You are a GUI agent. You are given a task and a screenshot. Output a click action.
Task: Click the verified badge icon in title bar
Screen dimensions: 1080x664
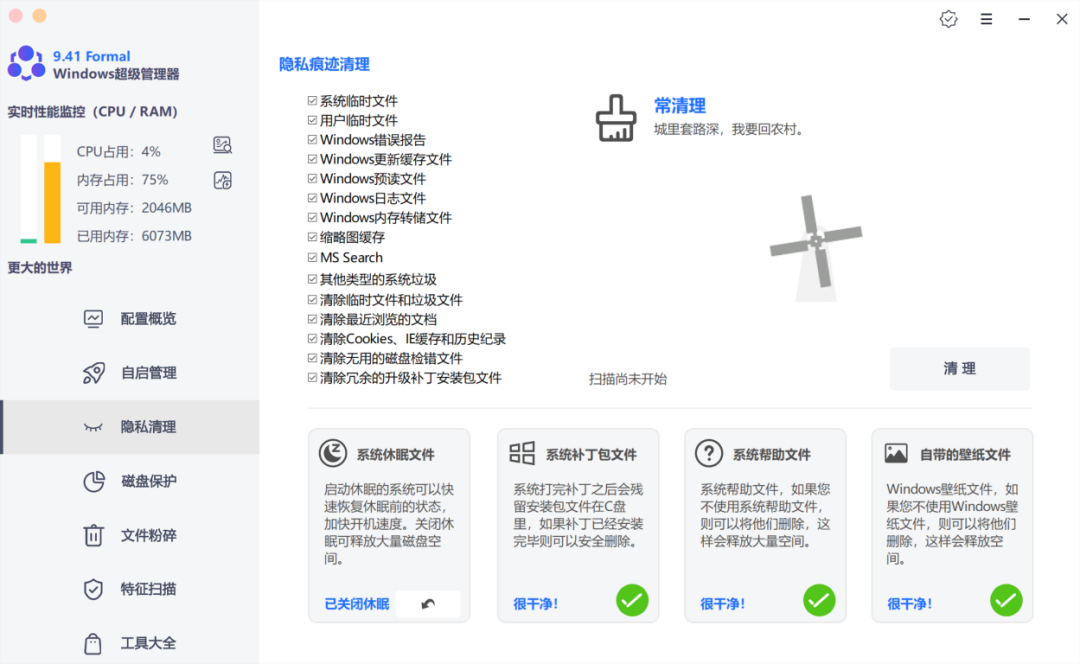coord(948,19)
